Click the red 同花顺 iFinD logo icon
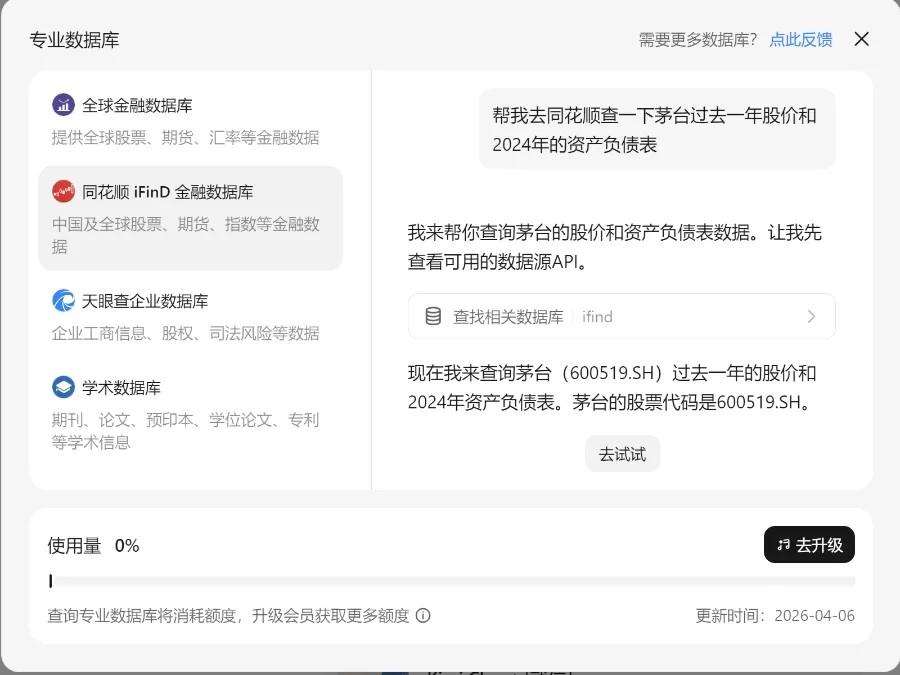Screen dimensions: 900x675 point(62,190)
